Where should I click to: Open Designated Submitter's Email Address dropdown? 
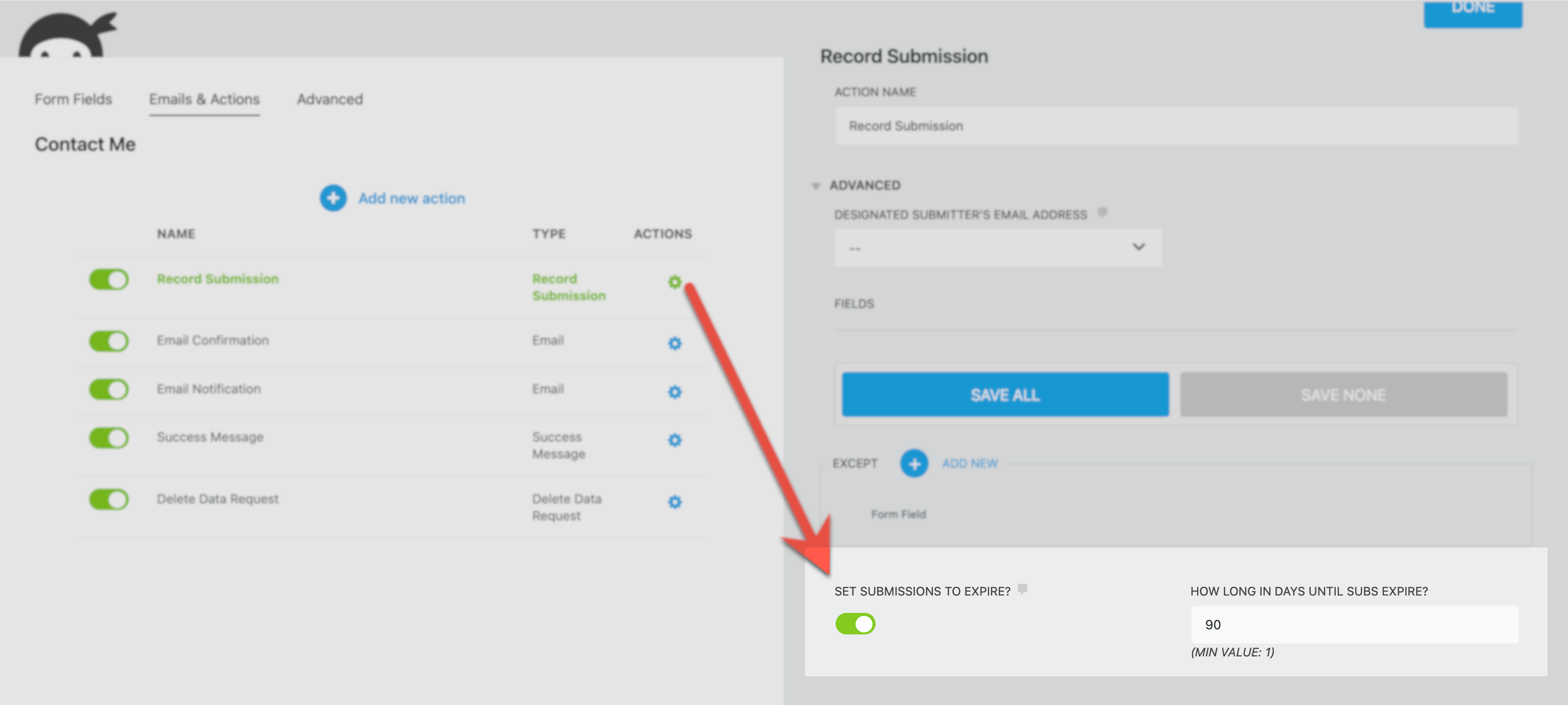[x=997, y=247]
